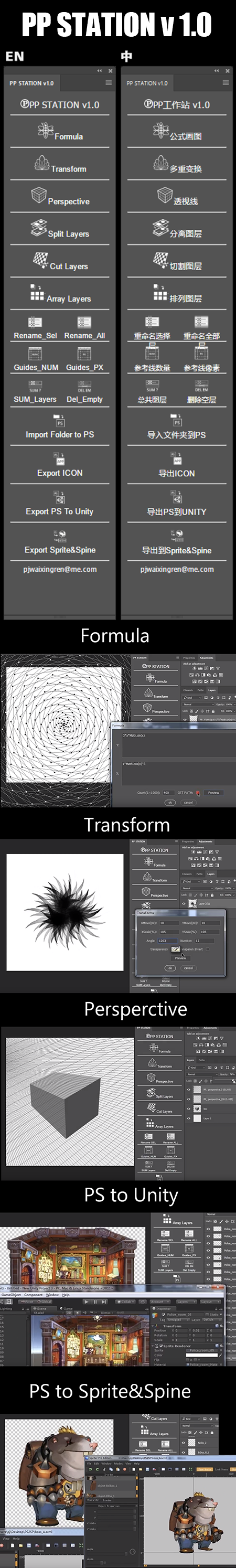Select the PP STATION v1.0 tab in the Chinese panel
This screenshot has width=236, height=1568.
147,83
